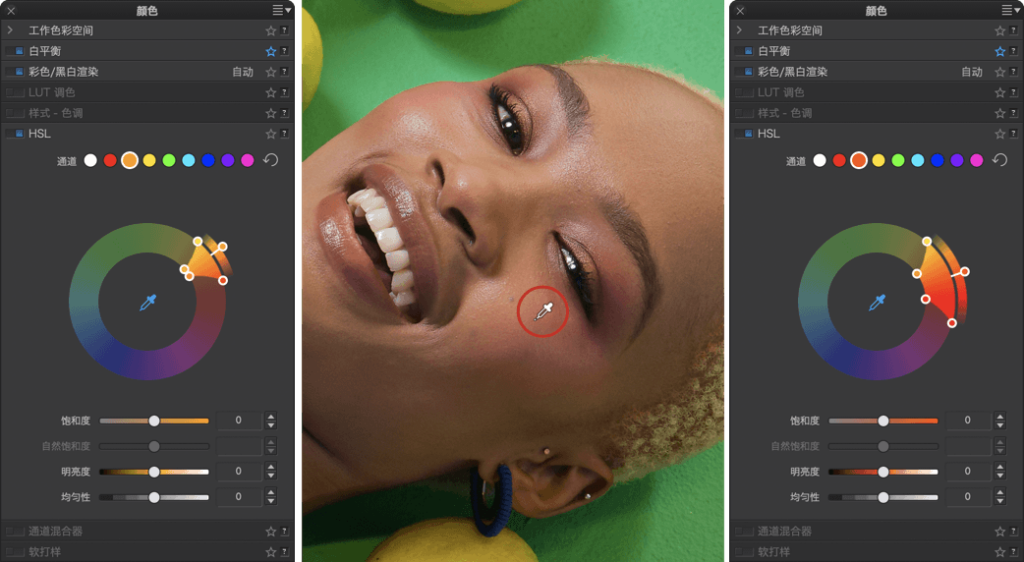Reset HSL channels in left panel
This screenshot has height=562, width=1024.
click(x=270, y=160)
